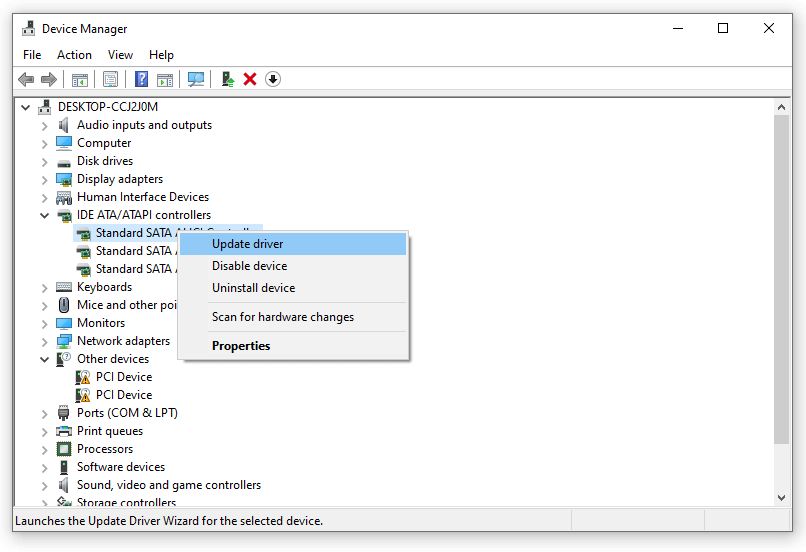Click the Show/Hide Console Tree toolbar icon

(x=80, y=80)
